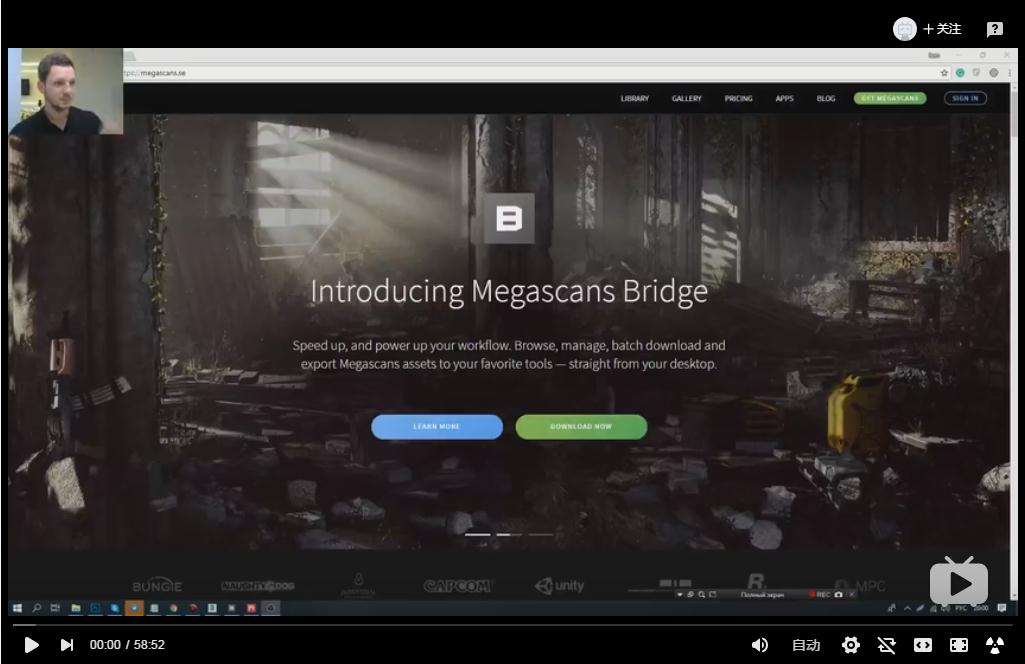Image resolution: width=1025 pixels, height=664 pixels.
Task: Open the Windows Start menu
Action: click(x=18, y=608)
